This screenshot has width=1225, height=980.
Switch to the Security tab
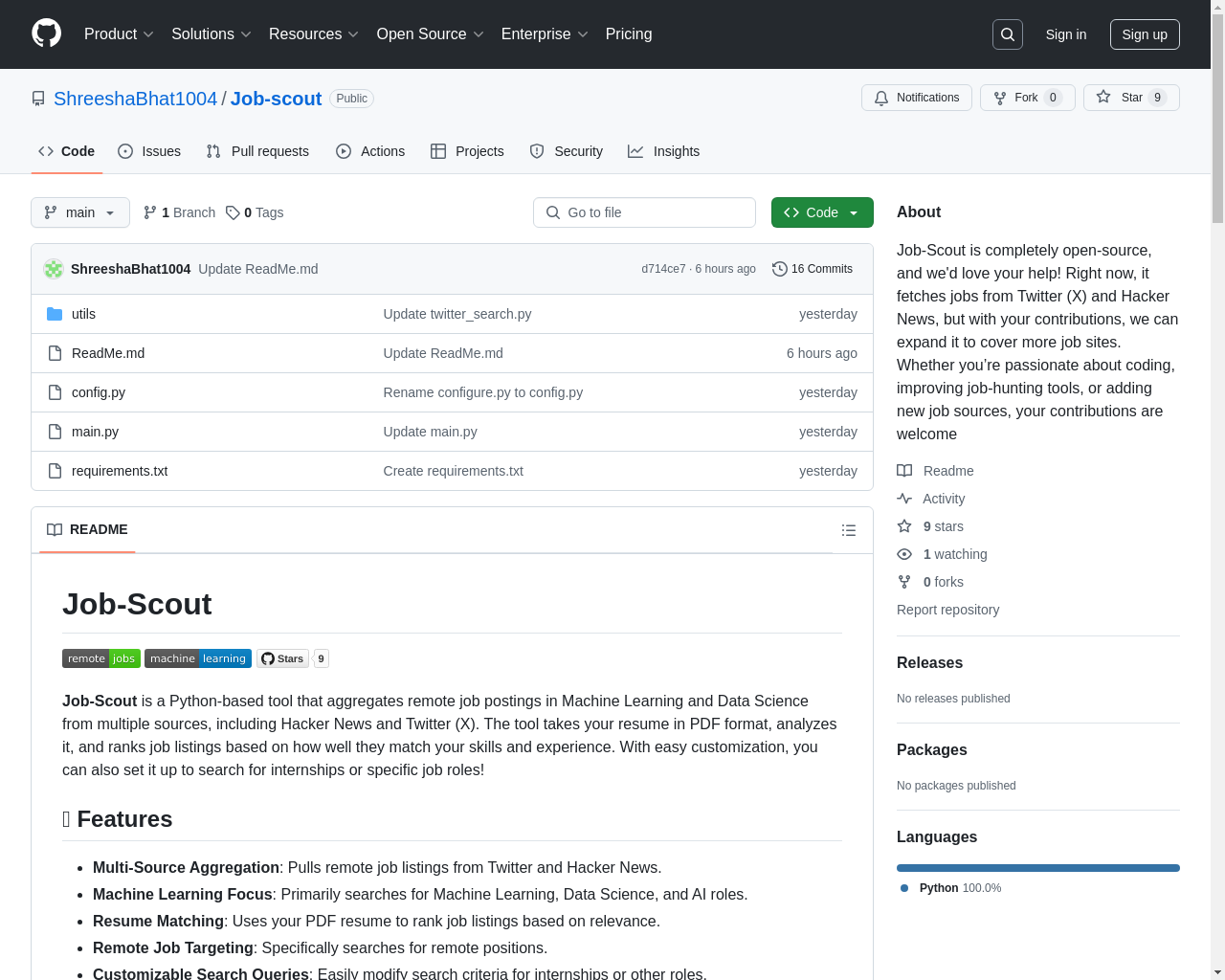[567, 151]
